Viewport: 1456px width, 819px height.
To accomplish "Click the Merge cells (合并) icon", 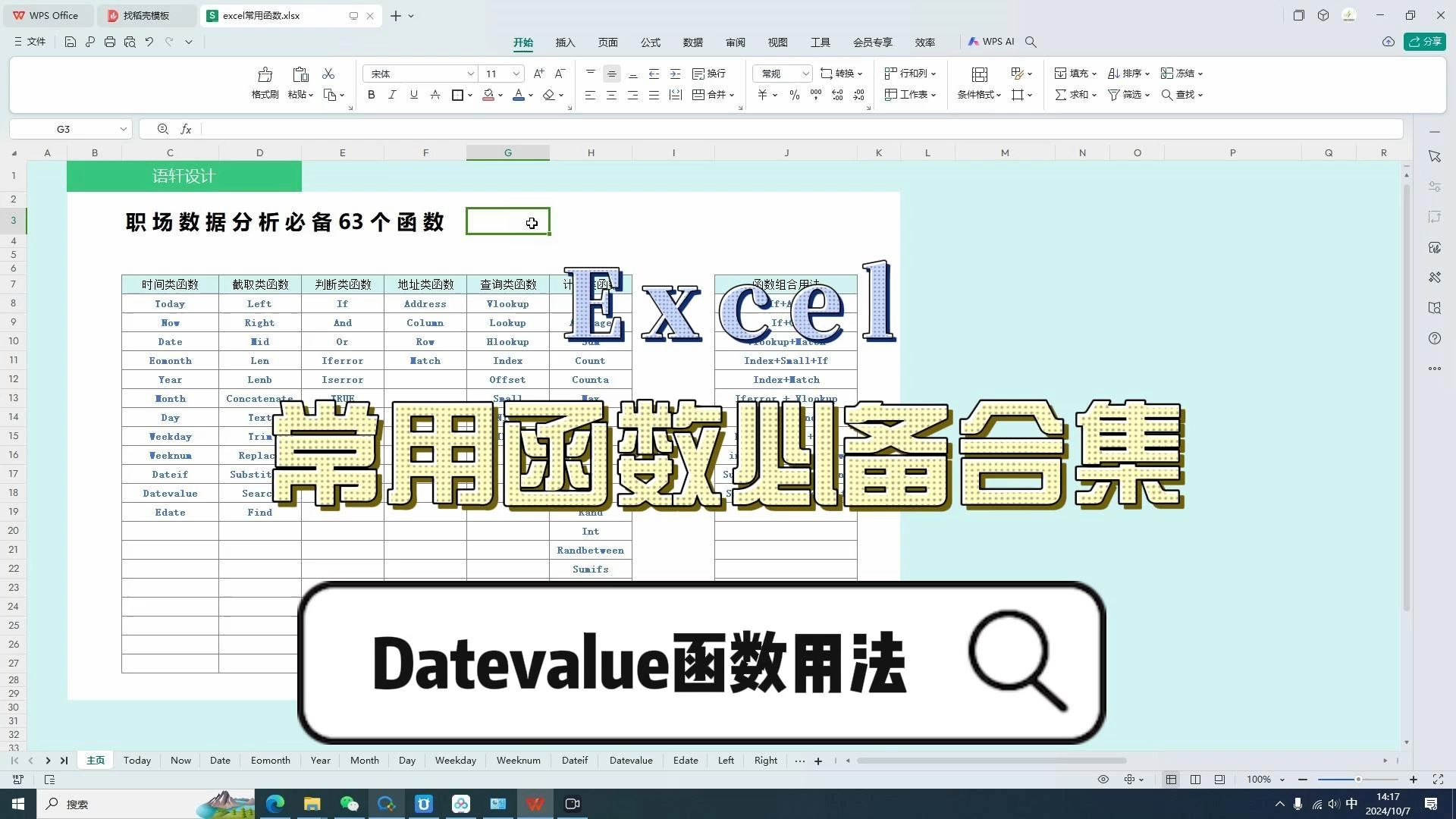I will (x=711, y=94).
